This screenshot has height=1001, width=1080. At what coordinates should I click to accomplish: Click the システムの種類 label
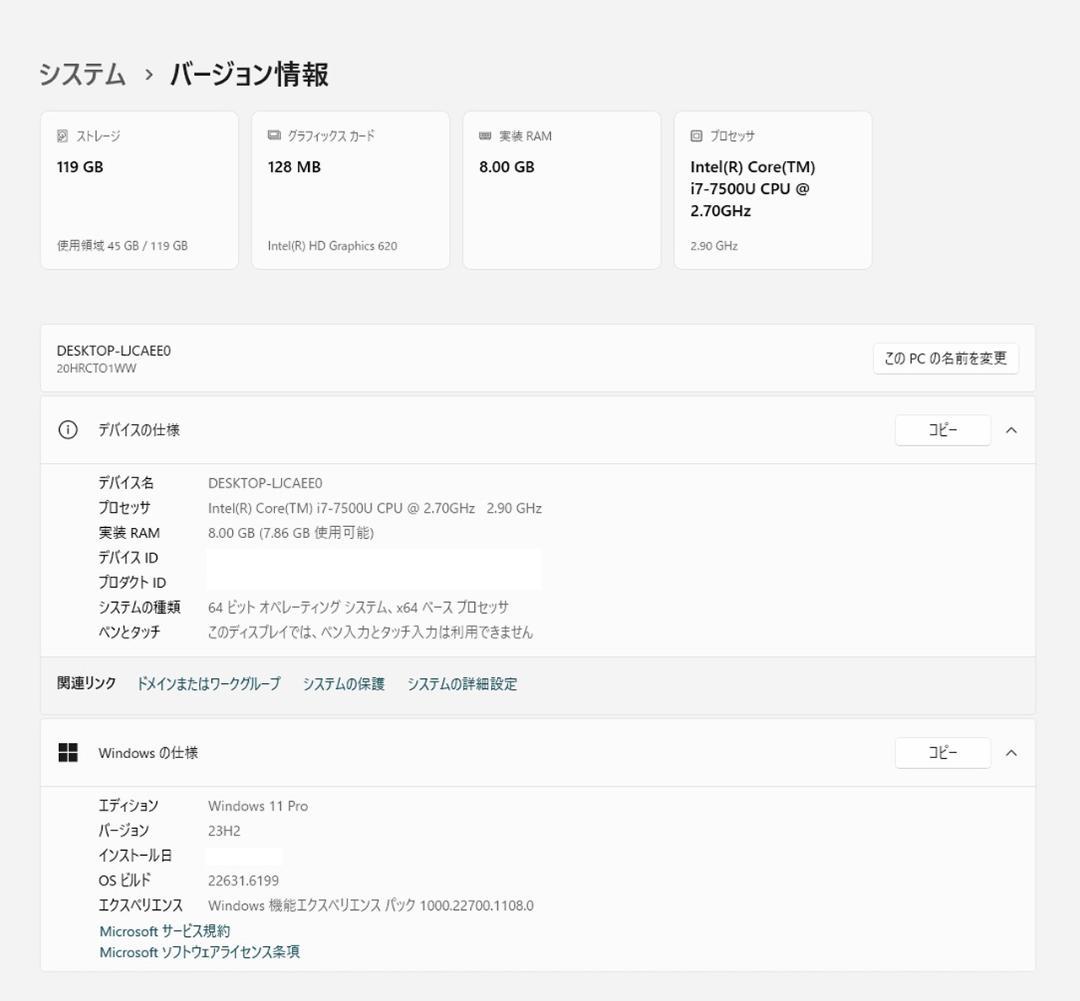[139, 607]
